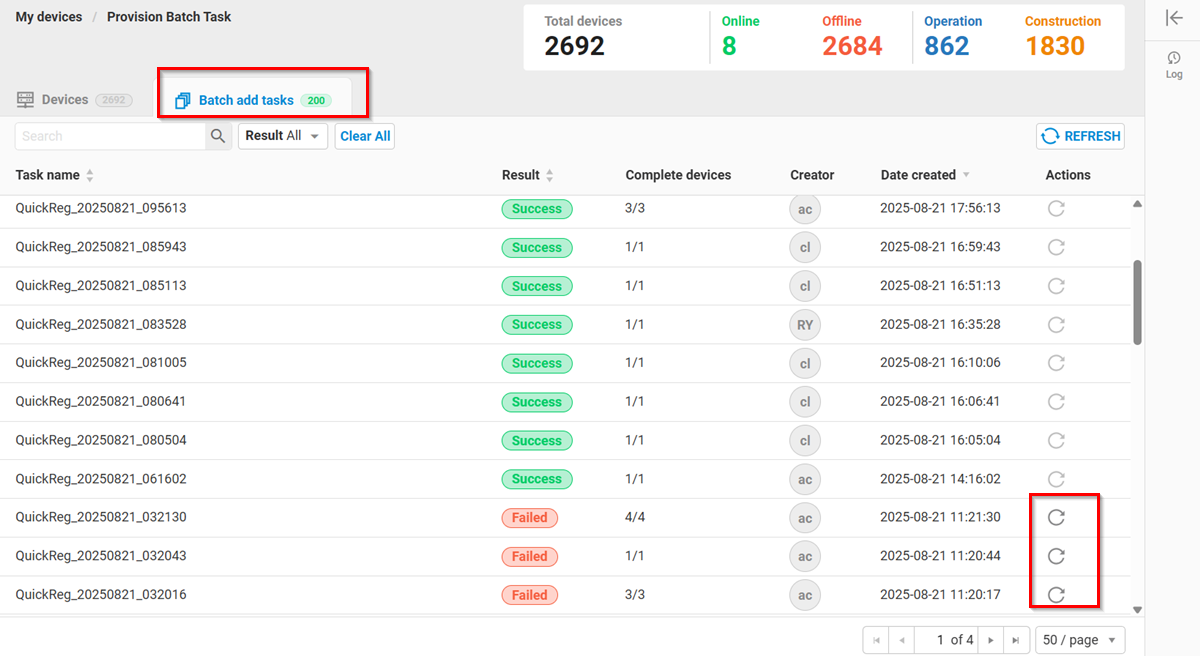Click the table vertical scrollbar thumb
The image size is (1200, 656).
click(x=1137, y=302)
